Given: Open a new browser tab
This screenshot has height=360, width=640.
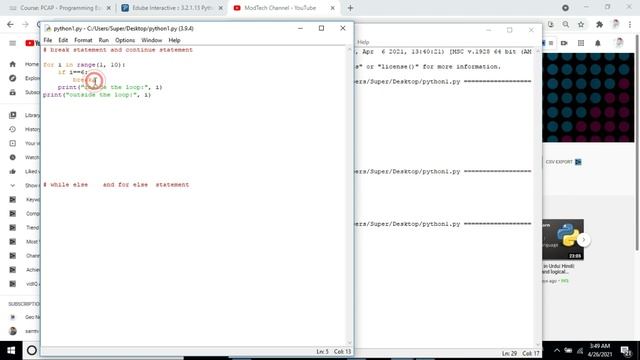Looking at the screenshot, I should pos(350,8).
